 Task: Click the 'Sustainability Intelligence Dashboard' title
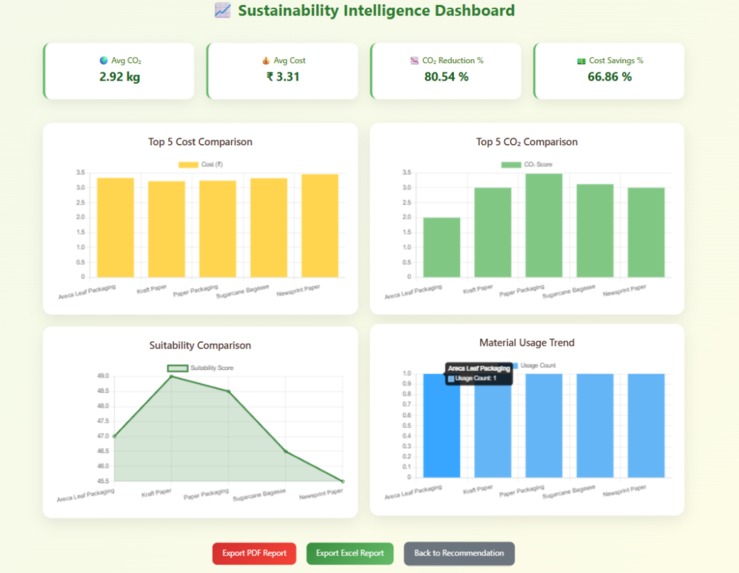point(376,10)
